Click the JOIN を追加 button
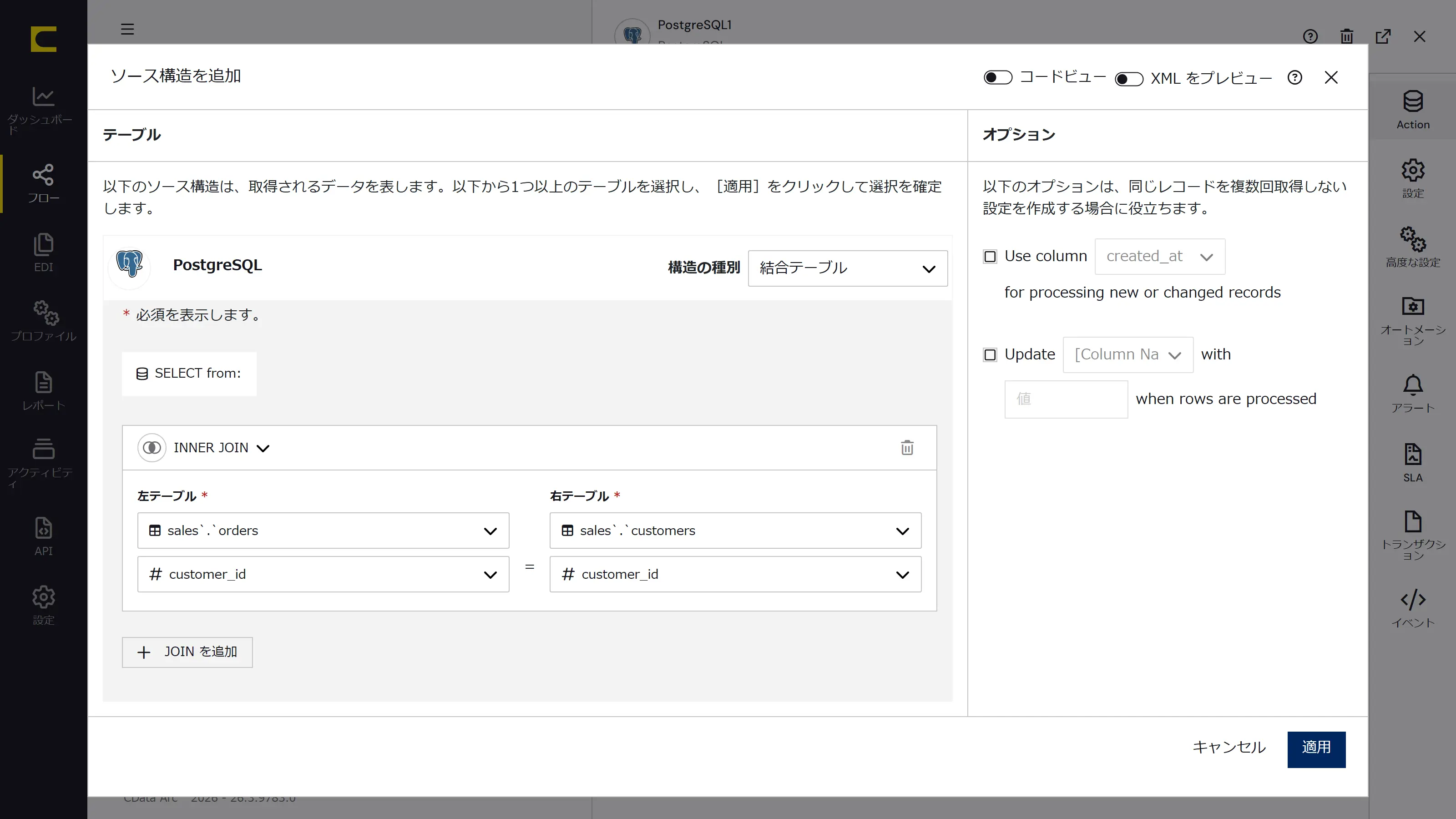The width and height of the screenshot is (1456, 819). click(x=187, y=652)
